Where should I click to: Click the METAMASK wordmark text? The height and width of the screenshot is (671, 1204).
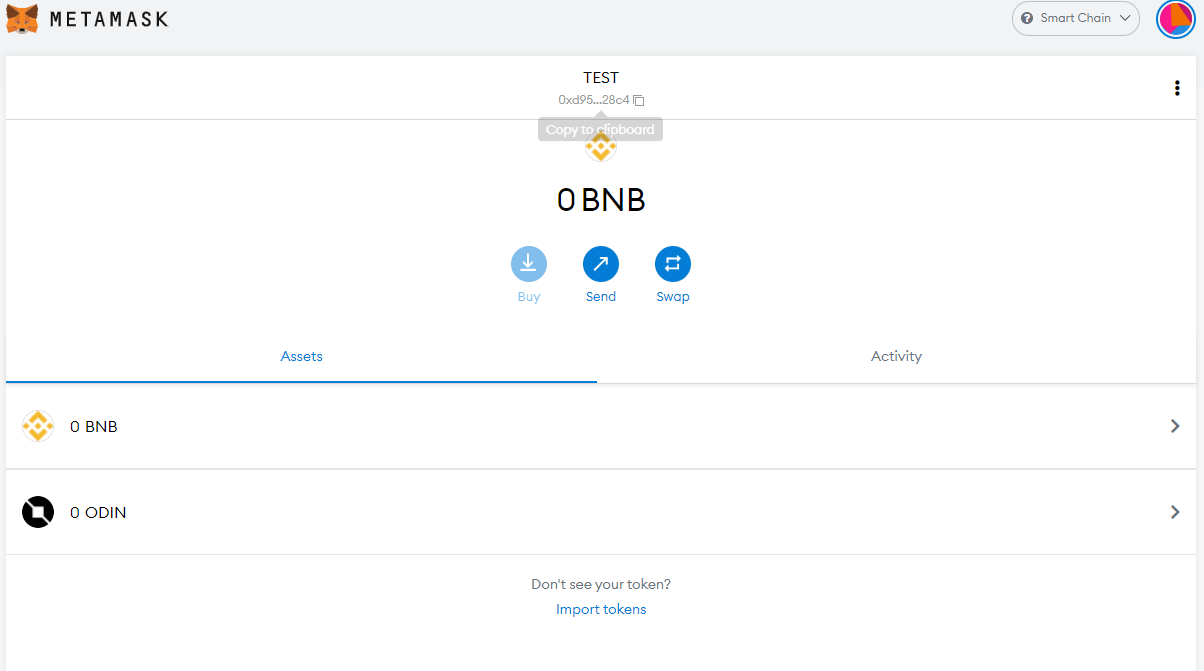pos(109,19)
